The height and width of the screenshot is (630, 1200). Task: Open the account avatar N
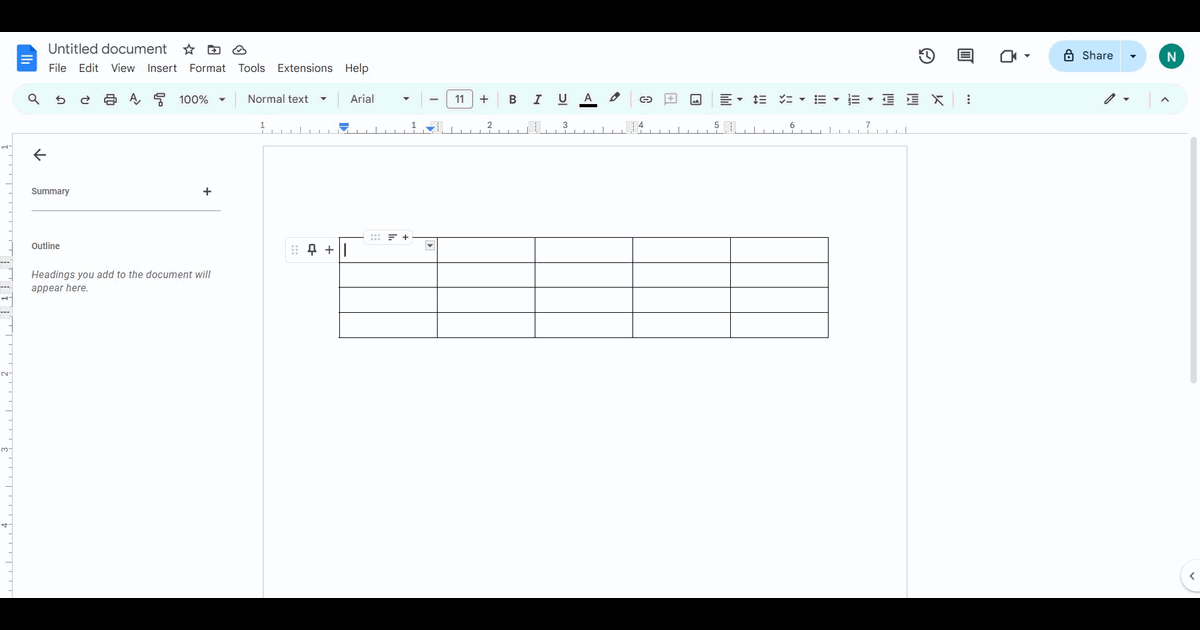[1171, 56]
